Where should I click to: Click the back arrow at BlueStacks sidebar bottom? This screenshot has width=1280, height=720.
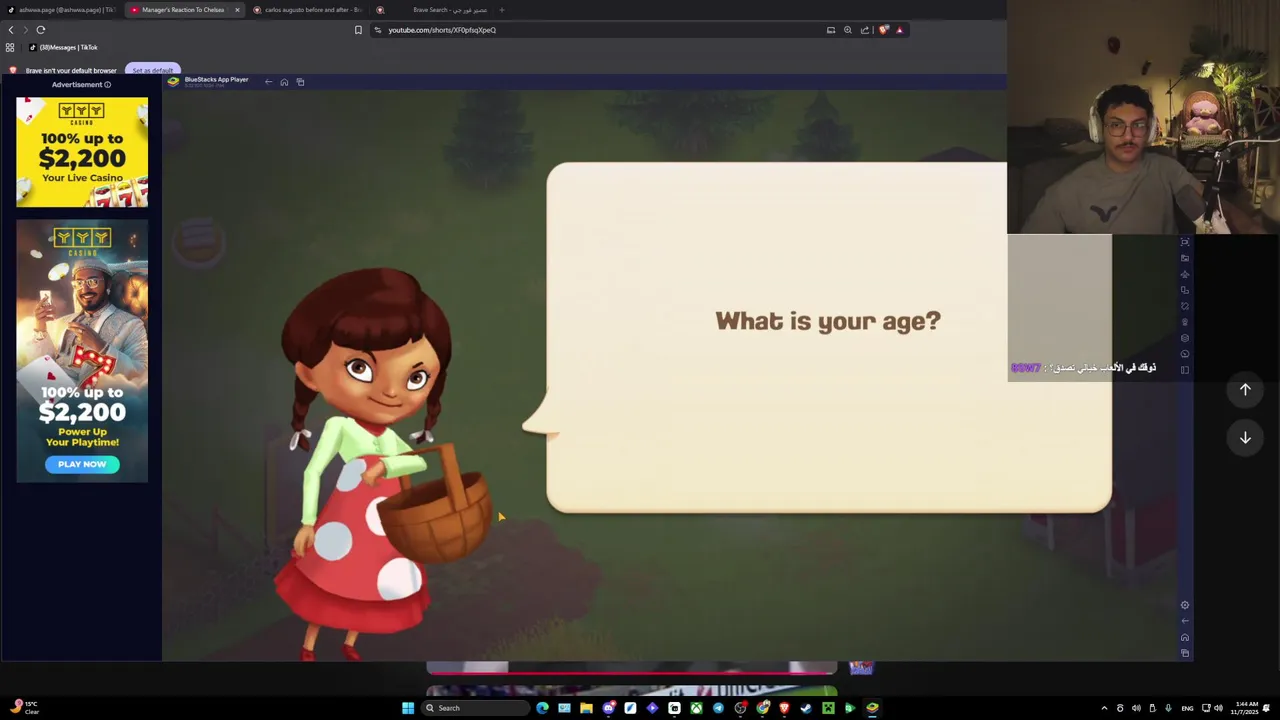pyautogui.click(x=1185, y=621)
